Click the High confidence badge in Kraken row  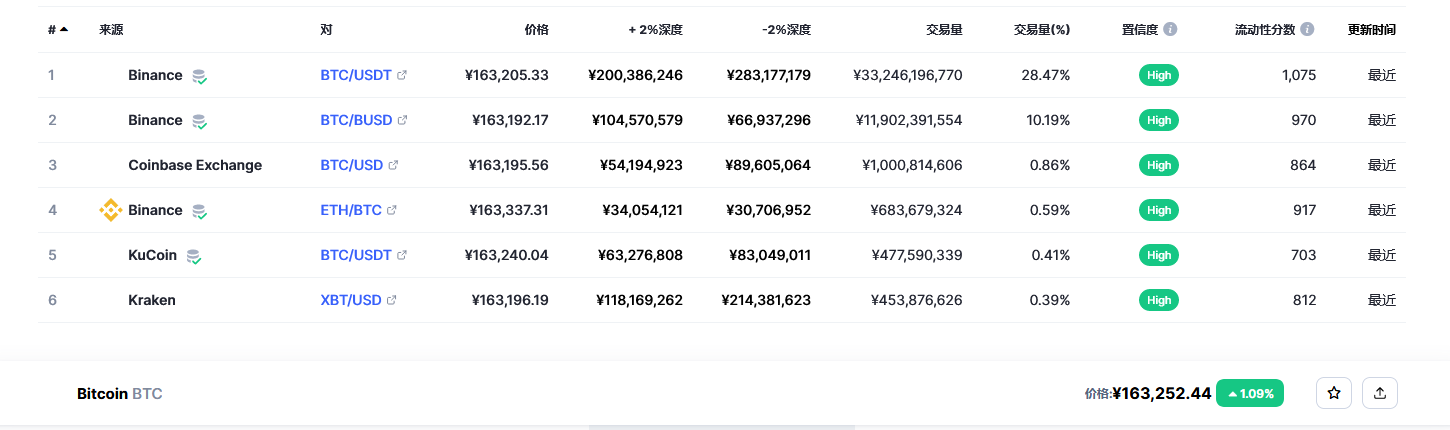[1159, 300]
